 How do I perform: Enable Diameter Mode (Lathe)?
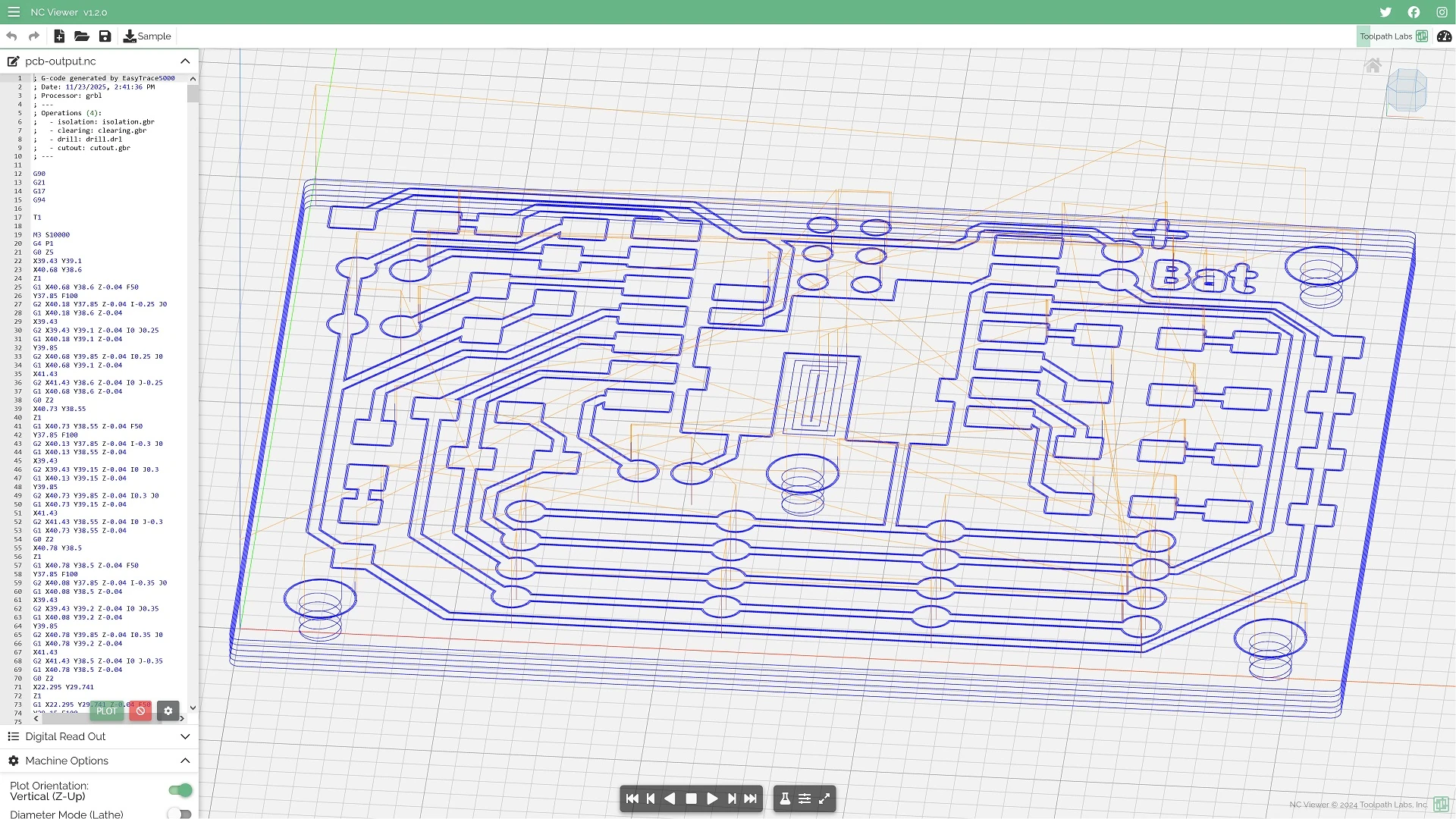point(179,813)
